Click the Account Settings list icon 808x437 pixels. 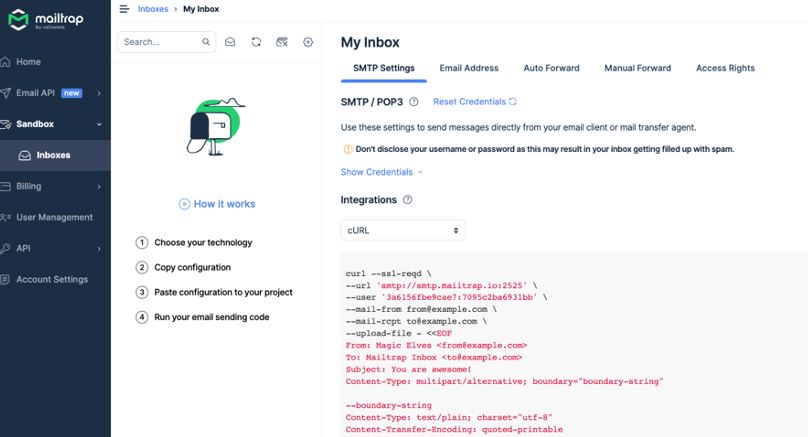(x=5, y=279)
